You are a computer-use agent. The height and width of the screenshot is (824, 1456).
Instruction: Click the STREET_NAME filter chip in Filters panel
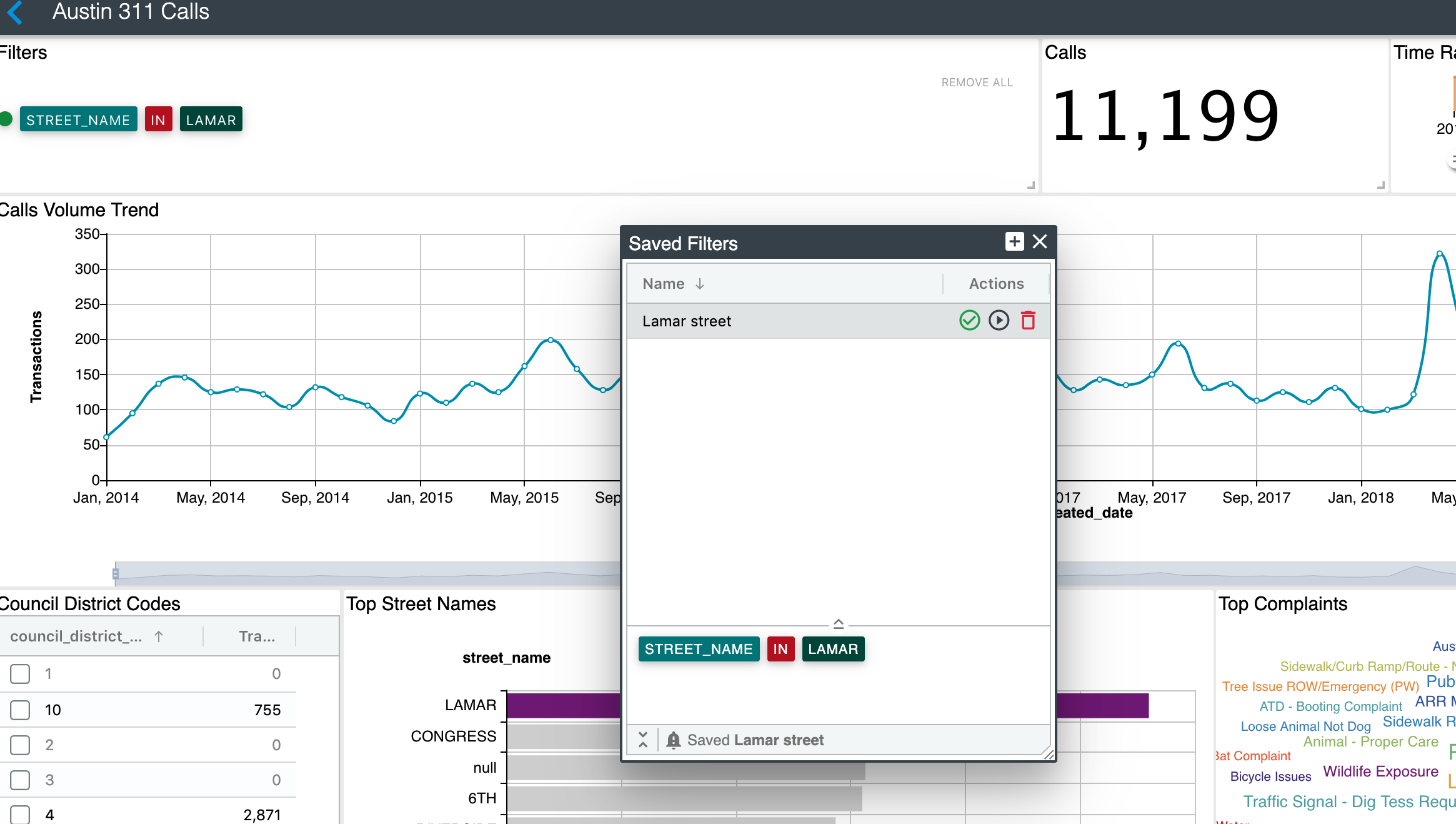78,119
